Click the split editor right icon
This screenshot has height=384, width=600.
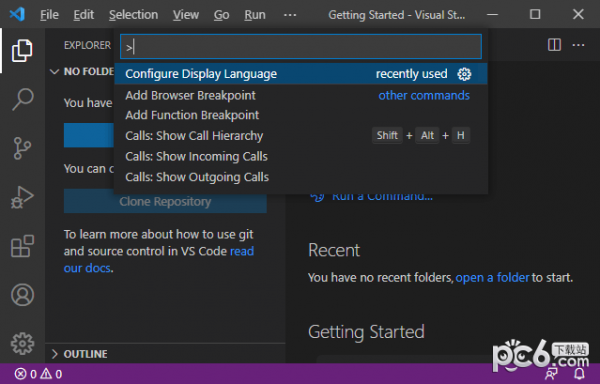pyautogui.click(x=554, y=45)
